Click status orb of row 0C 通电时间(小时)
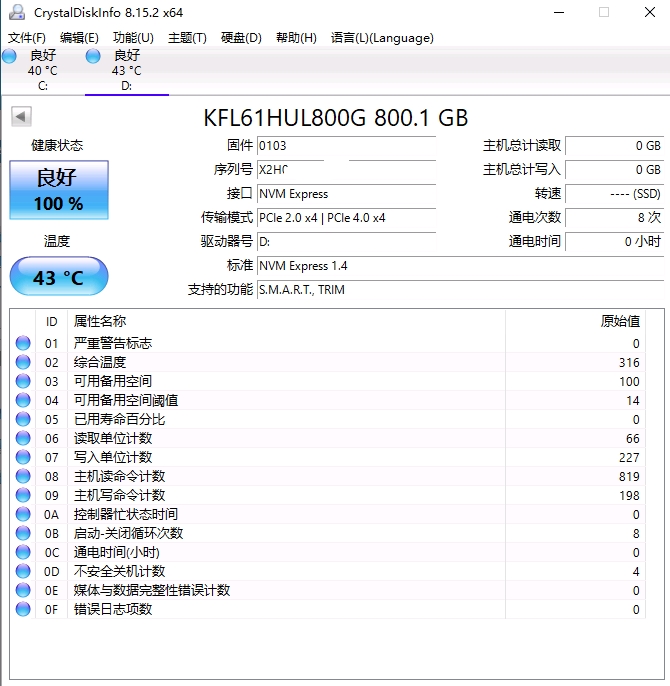The height and width of the screenshot is (686, 670). coord(23,553)
